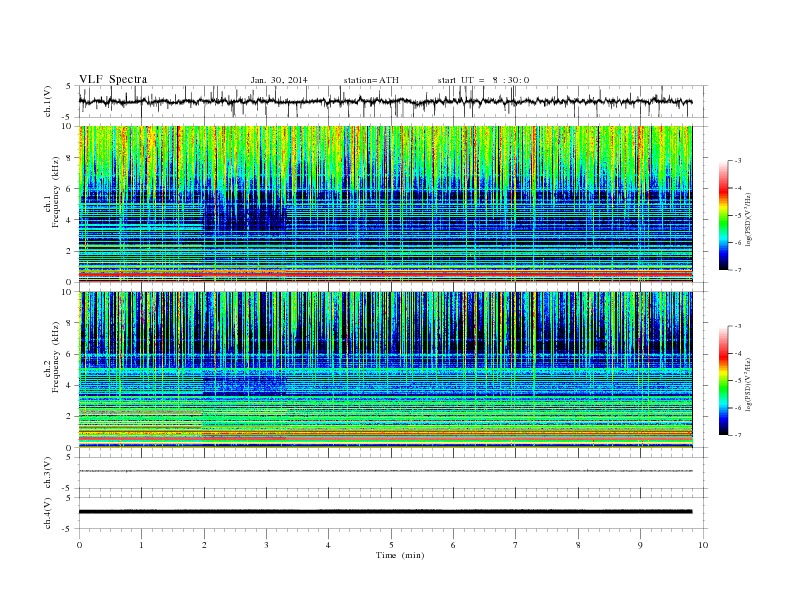The width and height of the screenshot is (792, 612).
Task: Click the ch.1 spectrogram color scale bar
Action: [724, 216]
